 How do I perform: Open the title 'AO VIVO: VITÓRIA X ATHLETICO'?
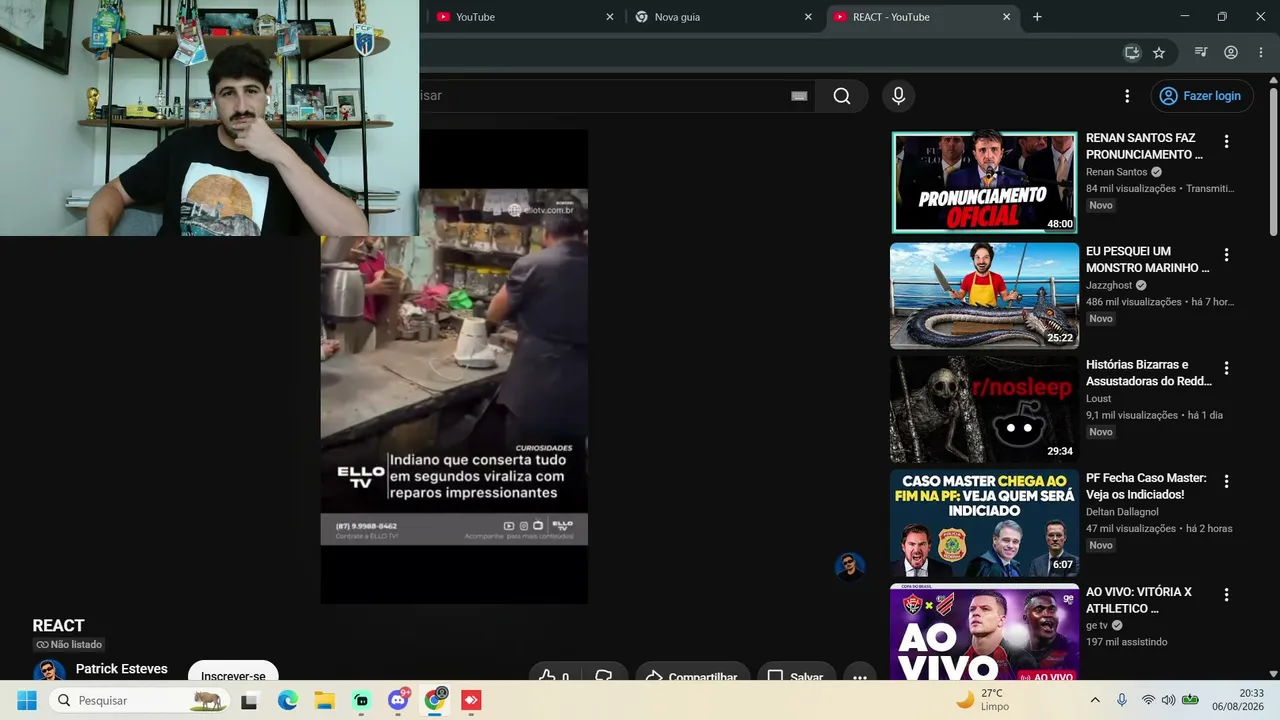click(1139, 599)
